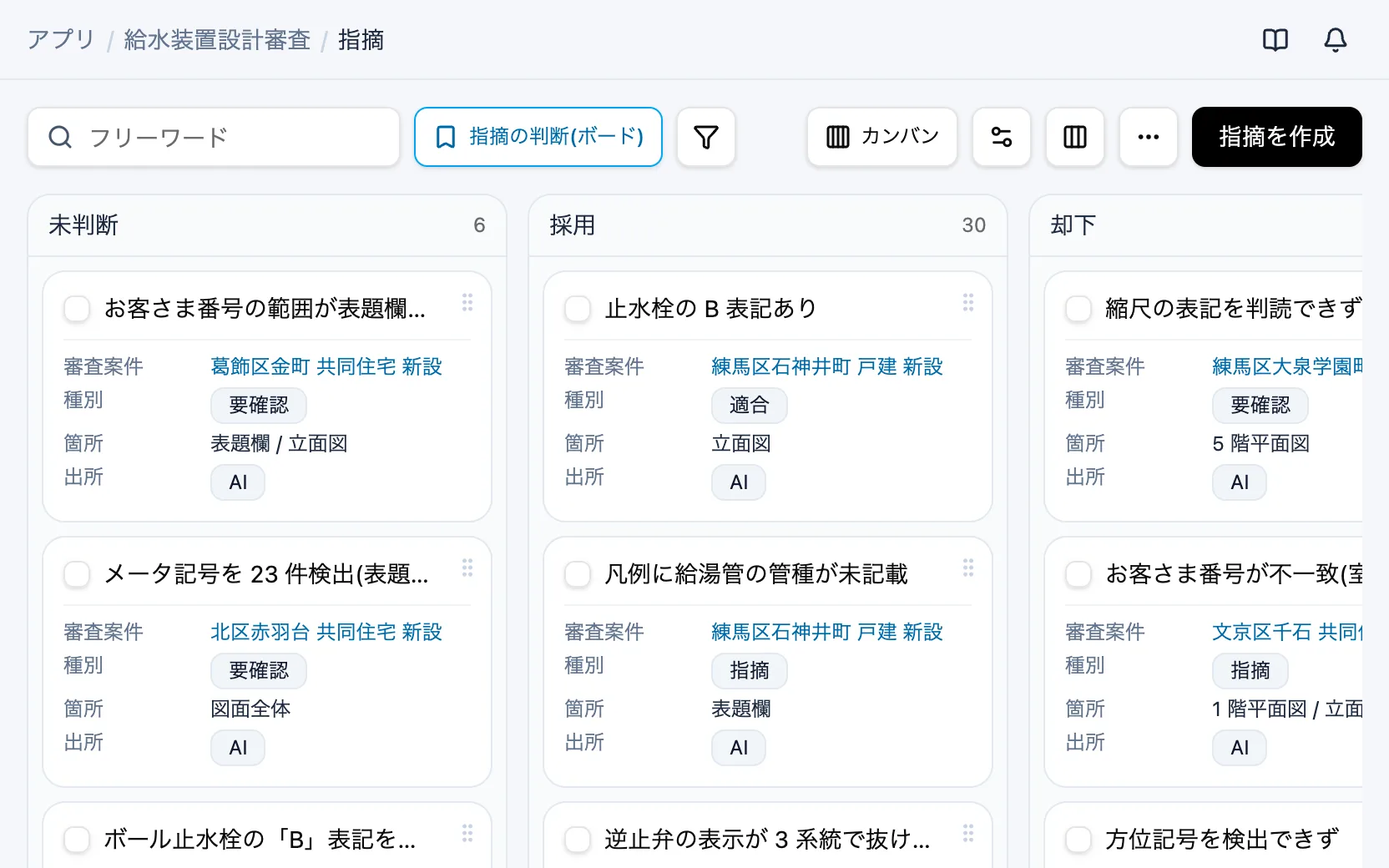Click the filter funnel icon
Screen dimensions: 1389x868
[x=706, y=137]
